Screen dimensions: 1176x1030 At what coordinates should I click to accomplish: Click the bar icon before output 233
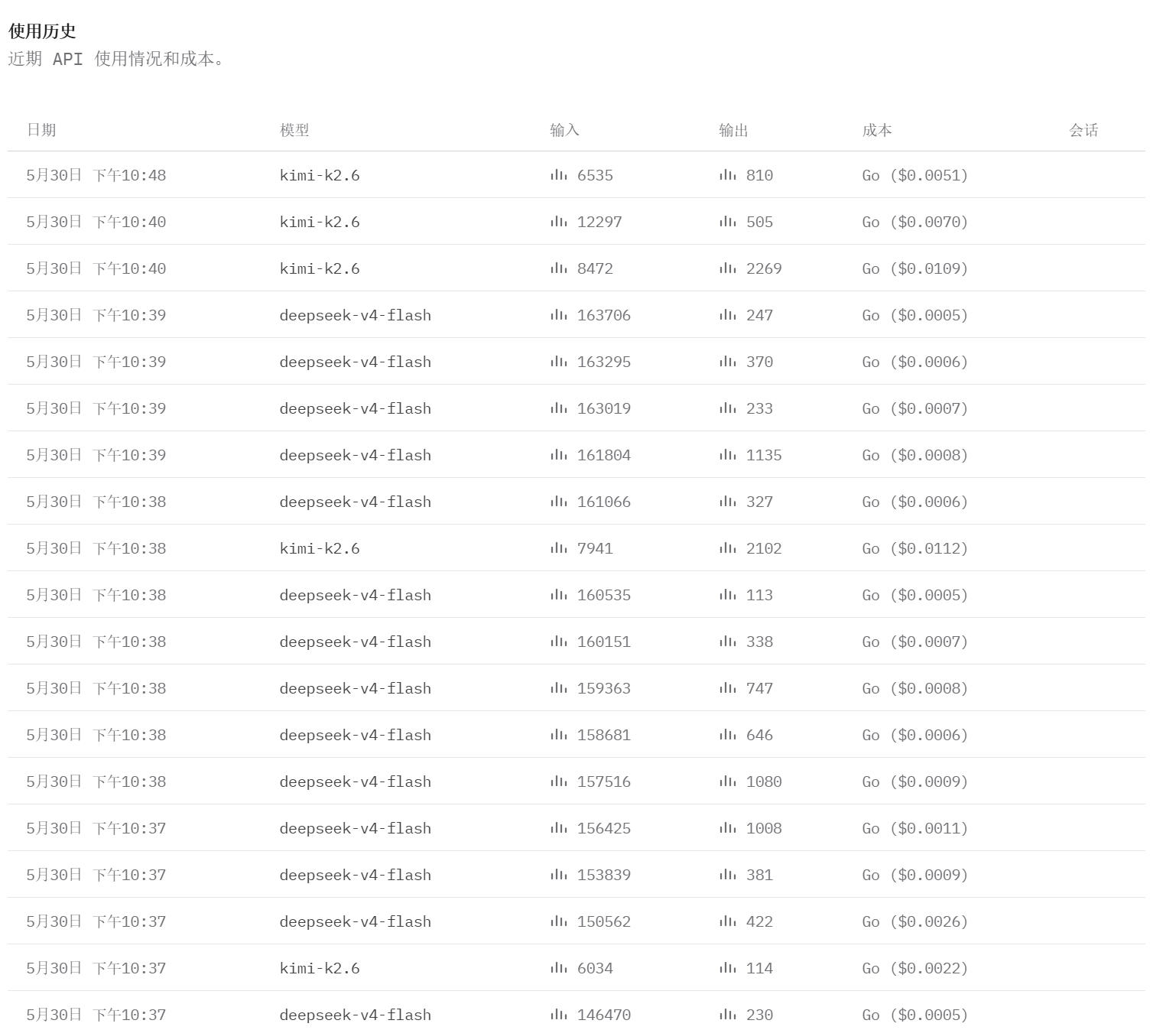[727, 408]
